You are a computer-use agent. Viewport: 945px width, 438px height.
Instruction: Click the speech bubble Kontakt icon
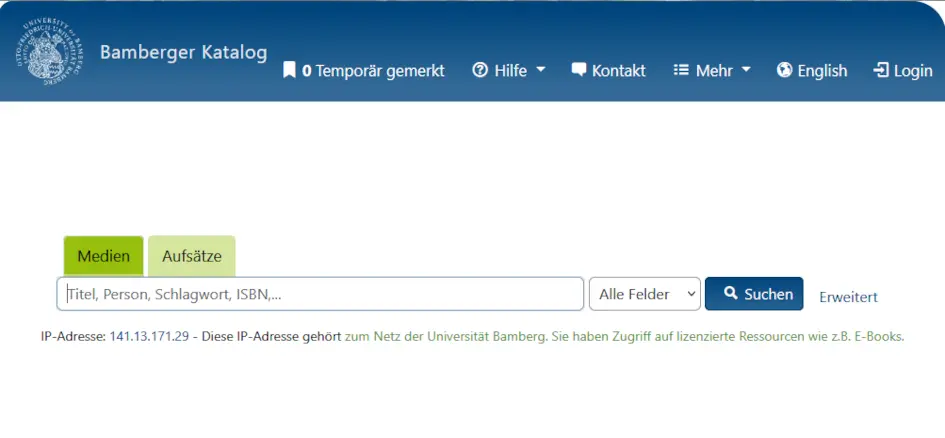point(579,70)
